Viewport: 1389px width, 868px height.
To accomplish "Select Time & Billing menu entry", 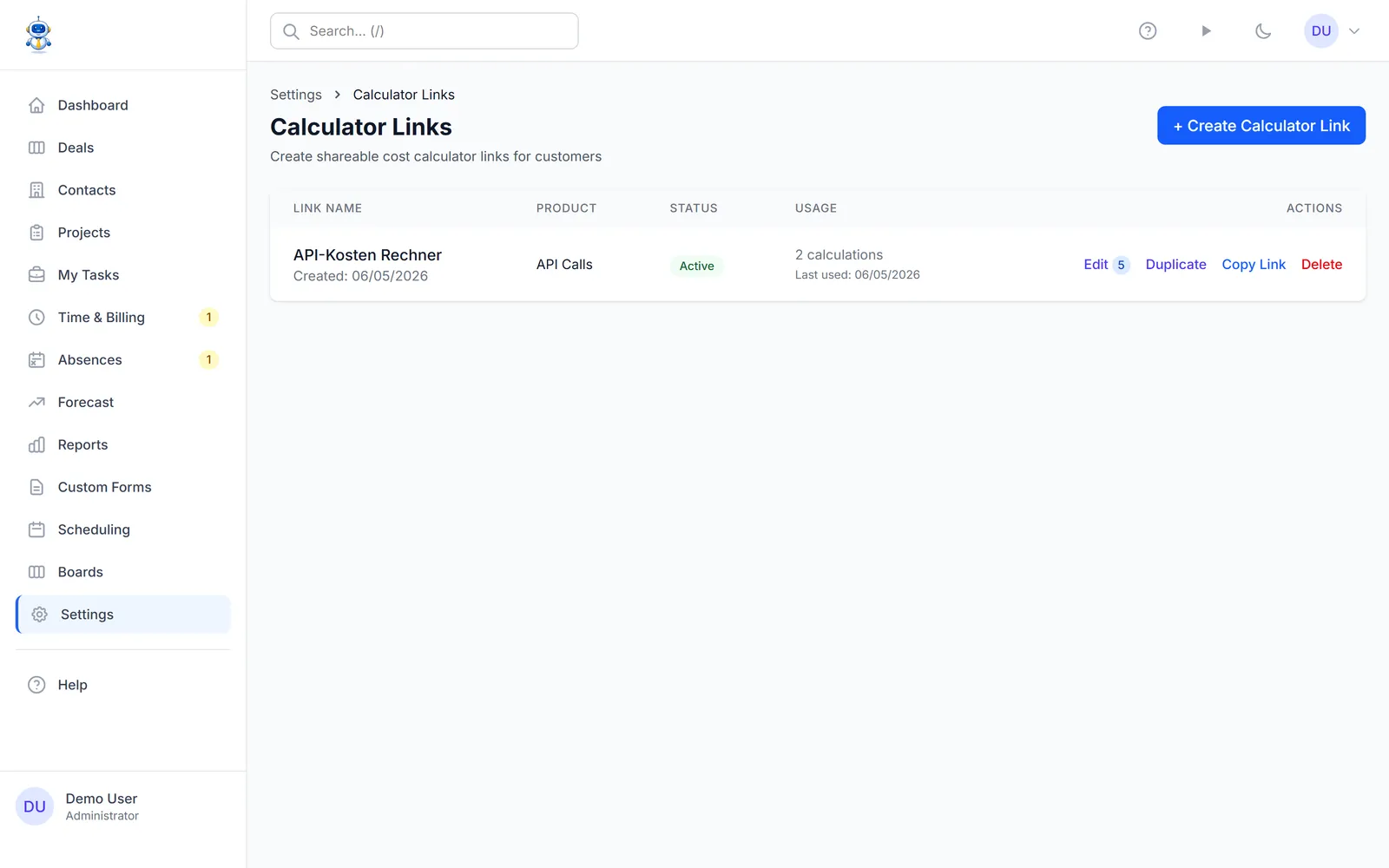I will (123, 318).
